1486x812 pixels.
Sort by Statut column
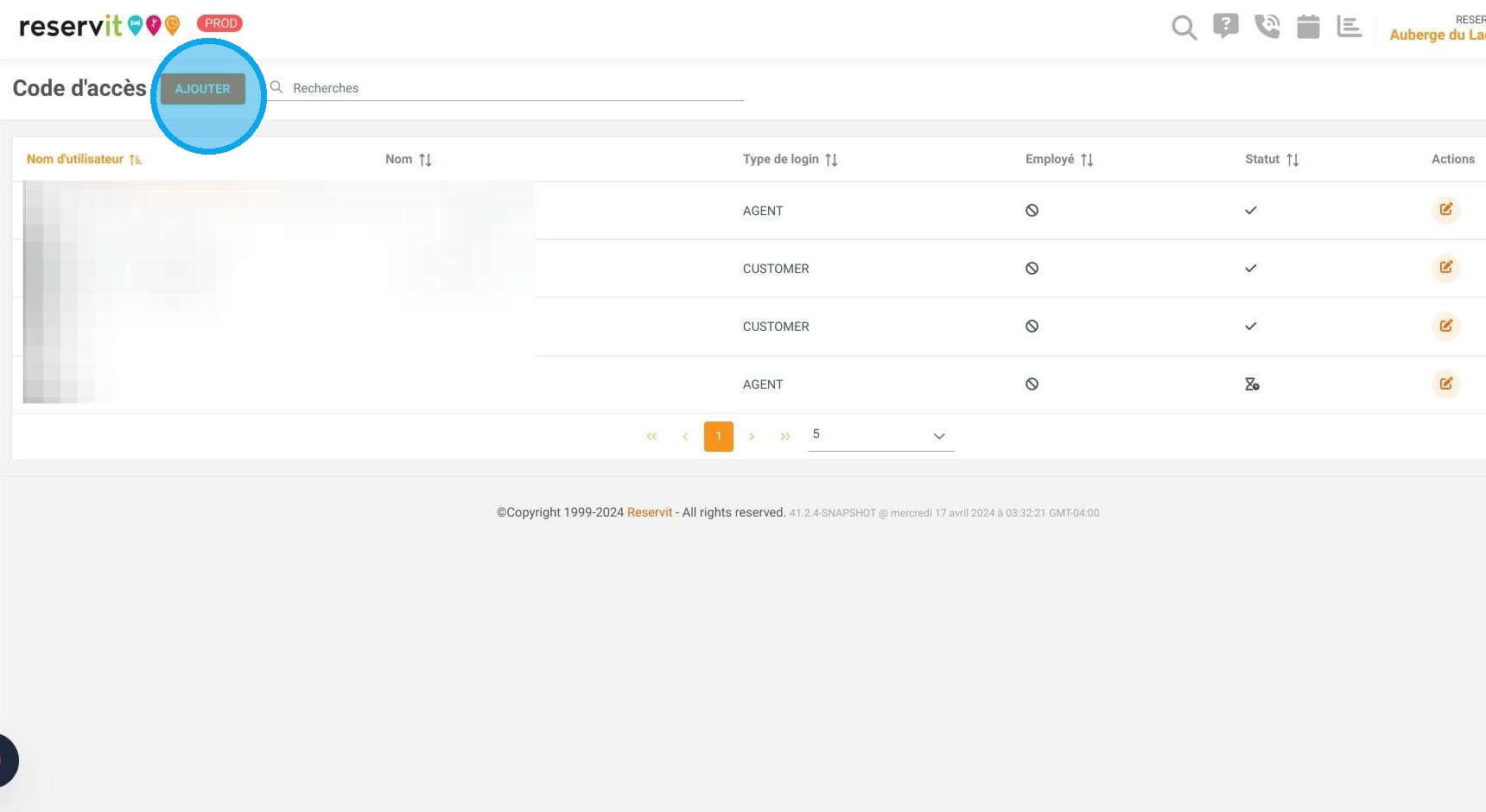[x=1273, y=159]
